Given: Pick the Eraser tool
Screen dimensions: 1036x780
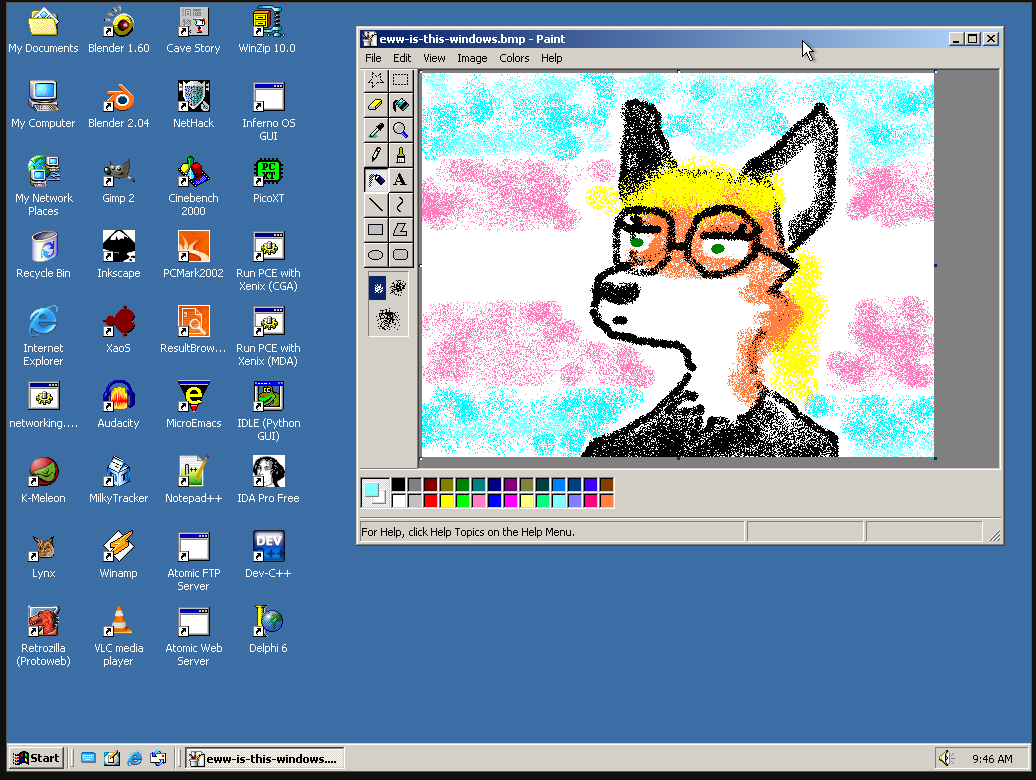Looking at the screenshot, I should pos(376,105).
